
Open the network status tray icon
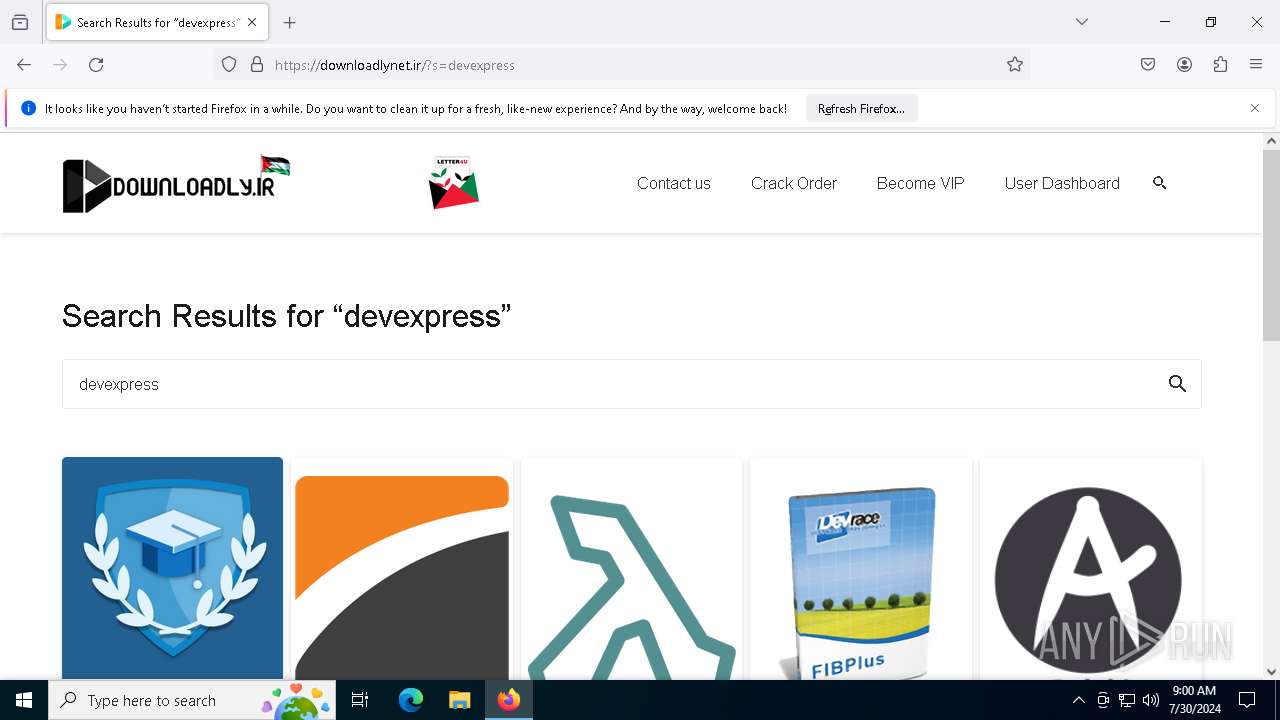click(1127, 700)
